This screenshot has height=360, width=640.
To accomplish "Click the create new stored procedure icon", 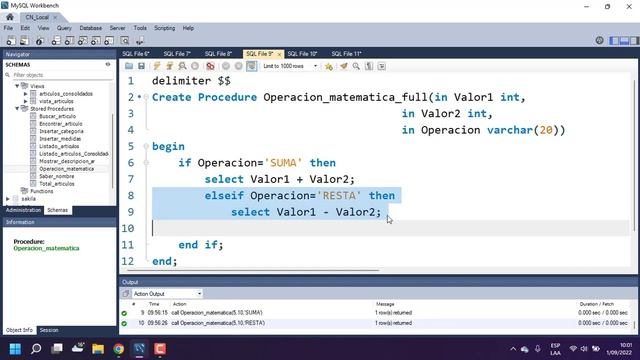I will point(96,41).
